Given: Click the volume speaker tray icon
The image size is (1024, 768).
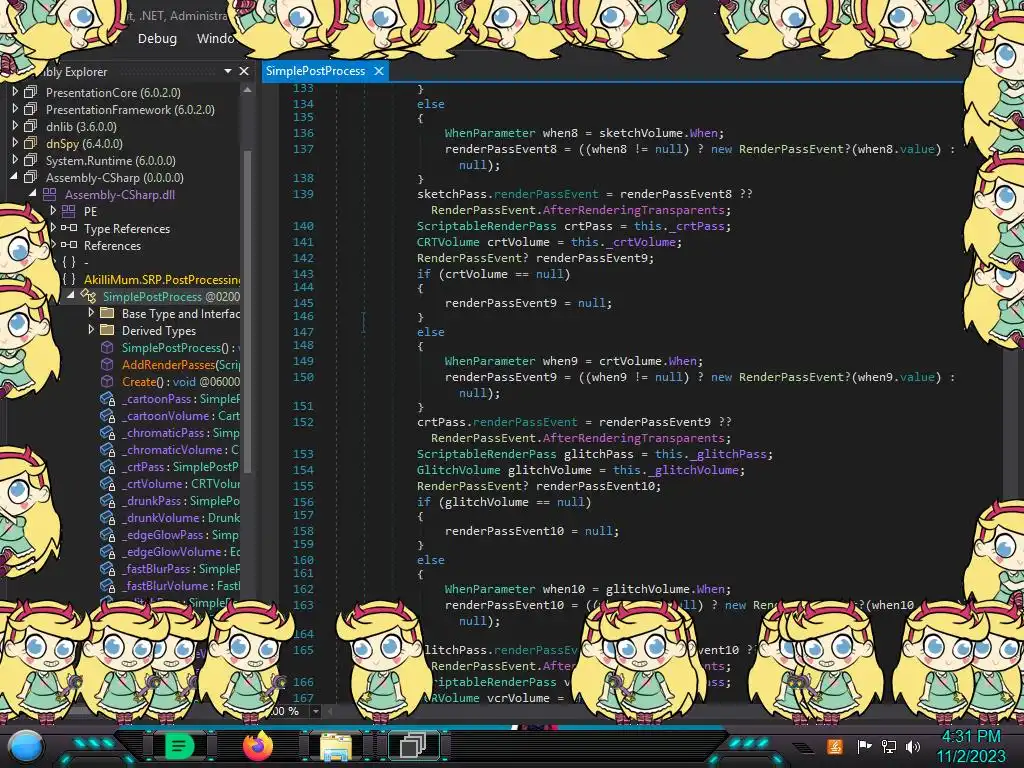Looking at the screenshot, I should click(x=913, y=746).
